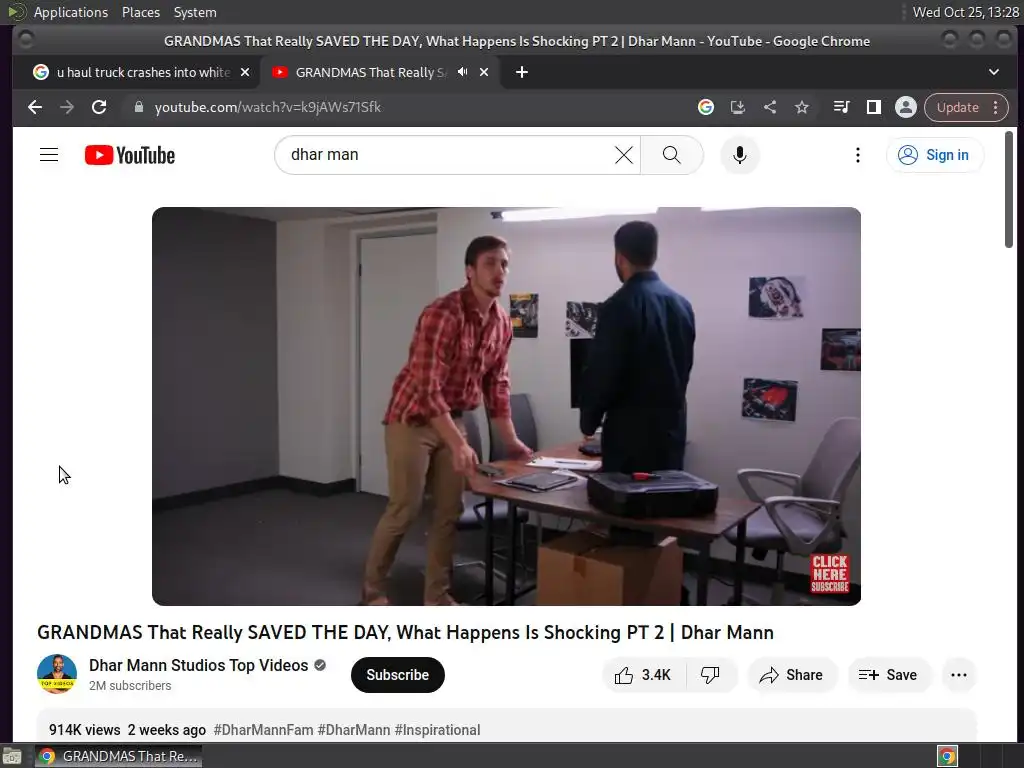Share the video
The height and width of the screenshot is (768, 1024).
791,675
